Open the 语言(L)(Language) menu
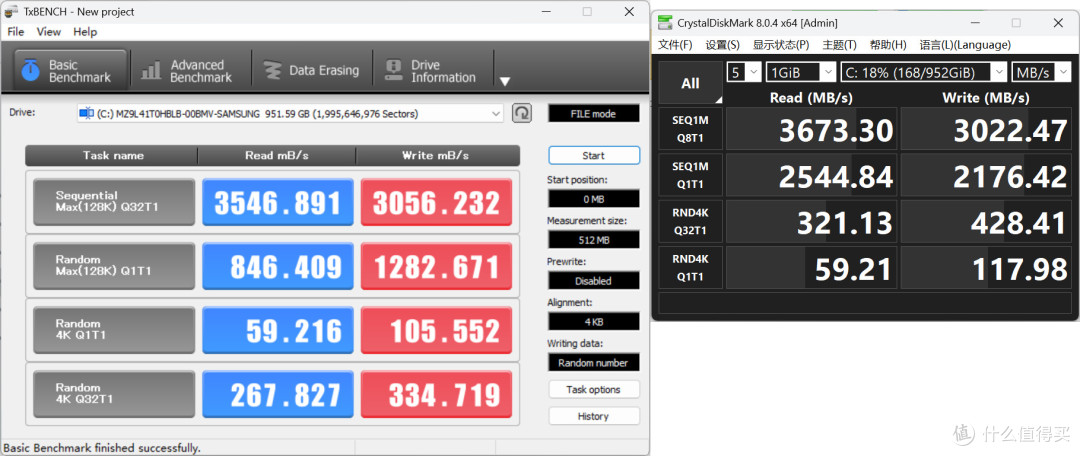 click(x=965, y=45)
